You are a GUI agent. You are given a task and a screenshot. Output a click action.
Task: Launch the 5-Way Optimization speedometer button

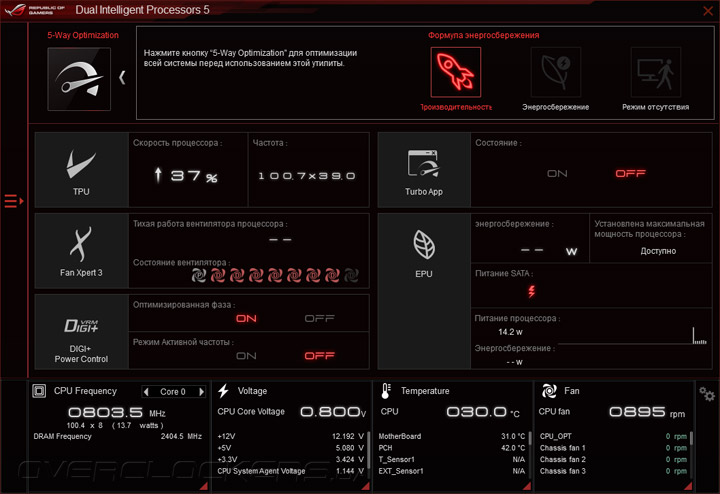coord(79,79)
